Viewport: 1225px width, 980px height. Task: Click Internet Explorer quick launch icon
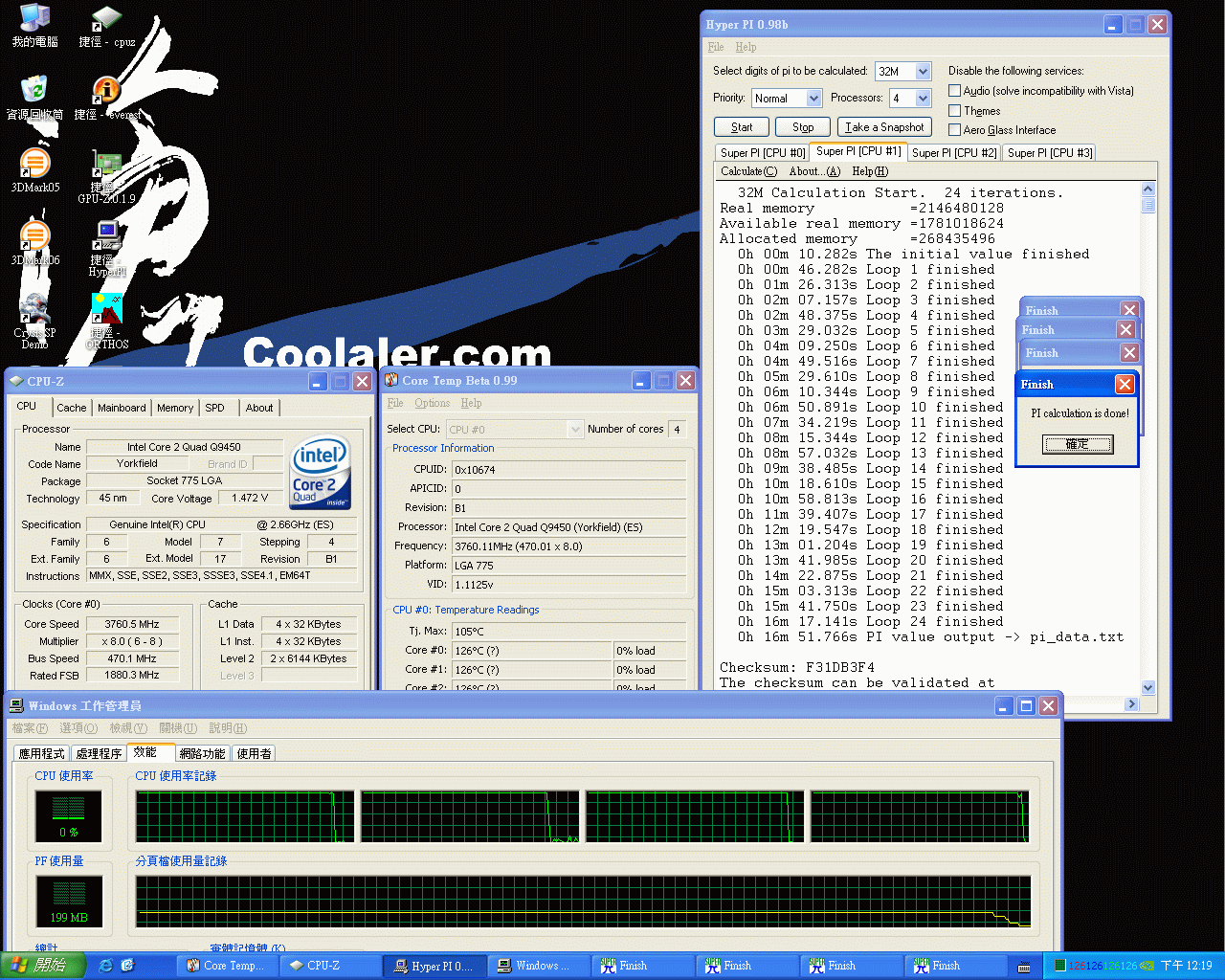click(106, 966)
